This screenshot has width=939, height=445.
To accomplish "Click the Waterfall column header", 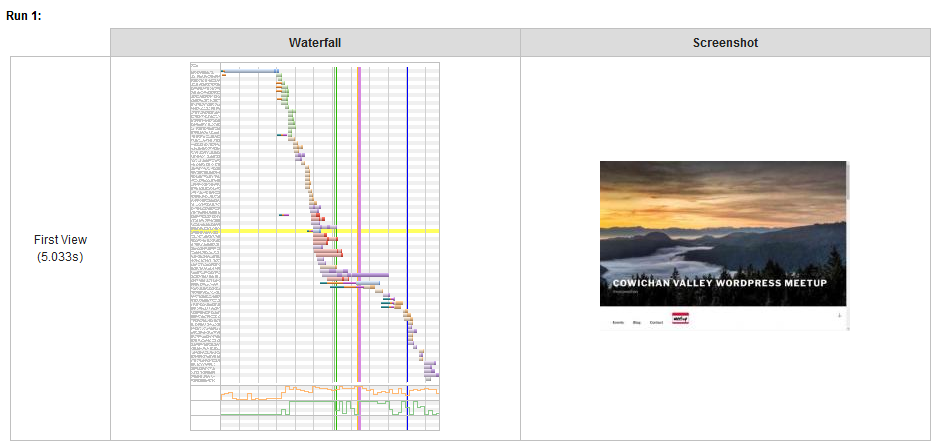I will point(315,43).
